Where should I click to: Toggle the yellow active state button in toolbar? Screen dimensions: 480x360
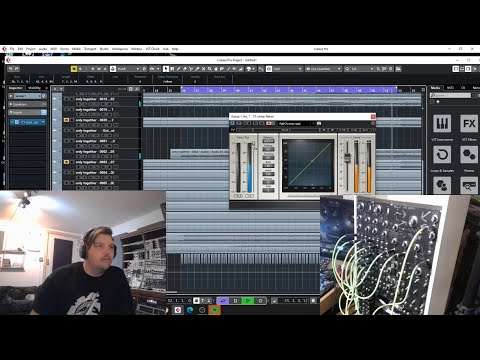point(74,69)
